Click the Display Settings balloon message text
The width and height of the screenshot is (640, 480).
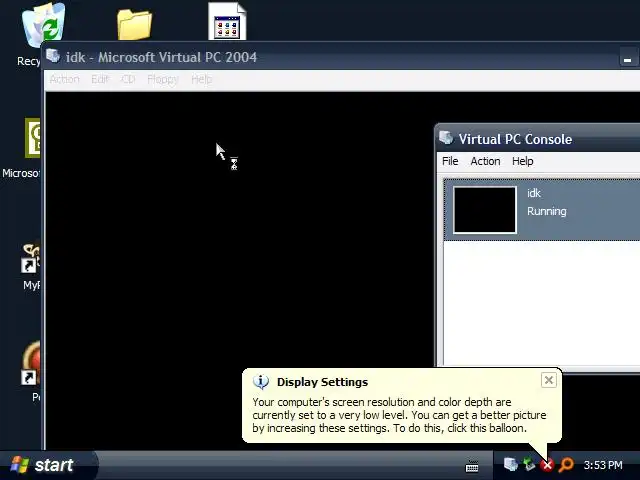399,415
